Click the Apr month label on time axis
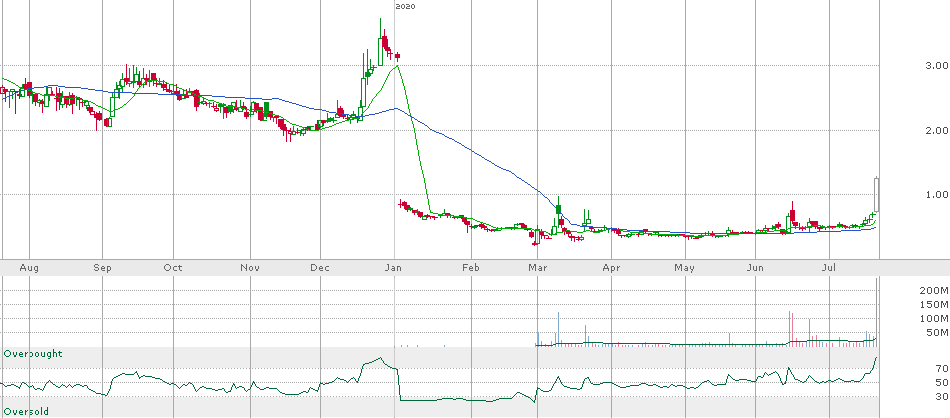Screen dimensions: 950x418 point(612,267)
